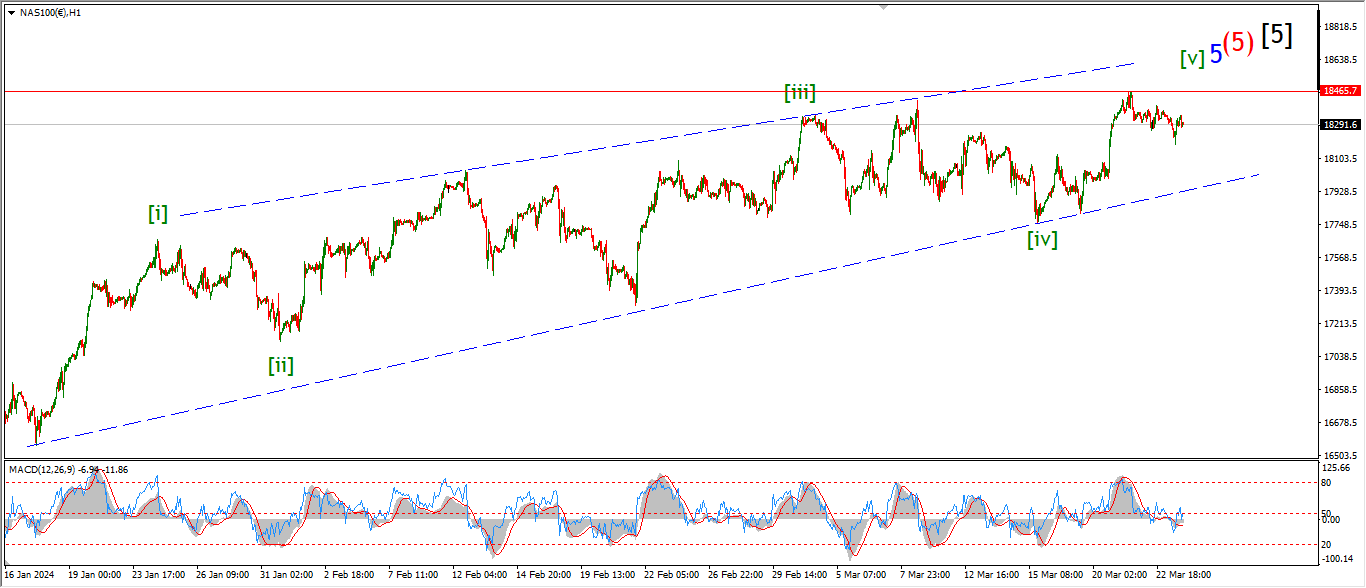Select the black [5] wave label

point(1276,35)
